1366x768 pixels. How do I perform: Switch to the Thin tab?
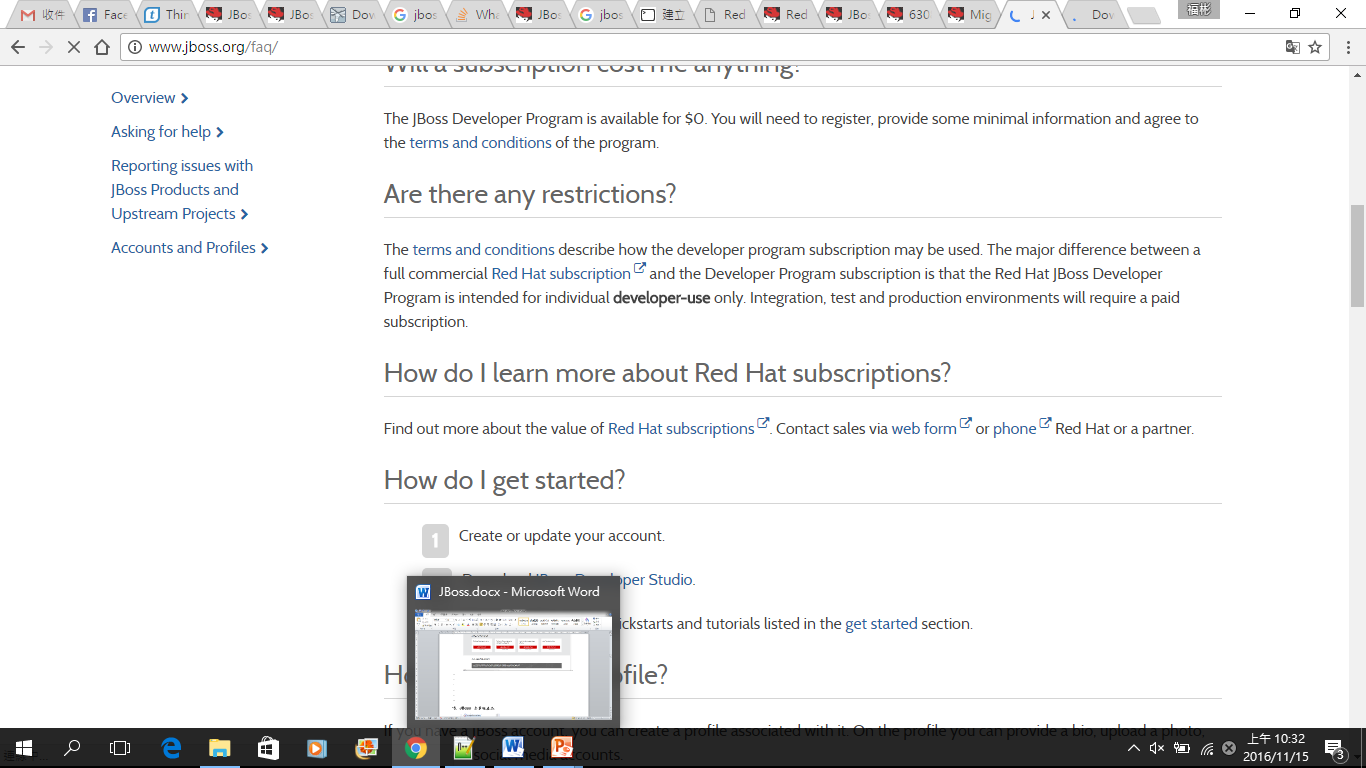pyautogui.click(x=166, y=15)
